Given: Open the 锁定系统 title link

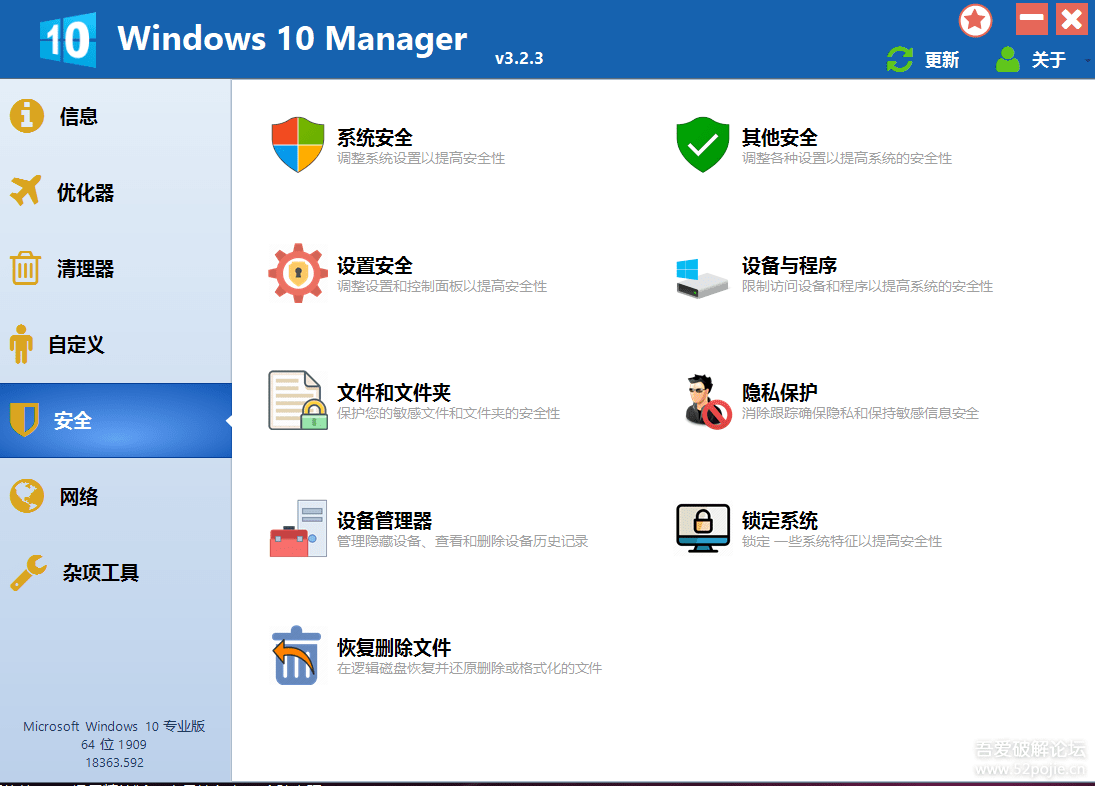Looking at the screenshot, I should (779, 521).
